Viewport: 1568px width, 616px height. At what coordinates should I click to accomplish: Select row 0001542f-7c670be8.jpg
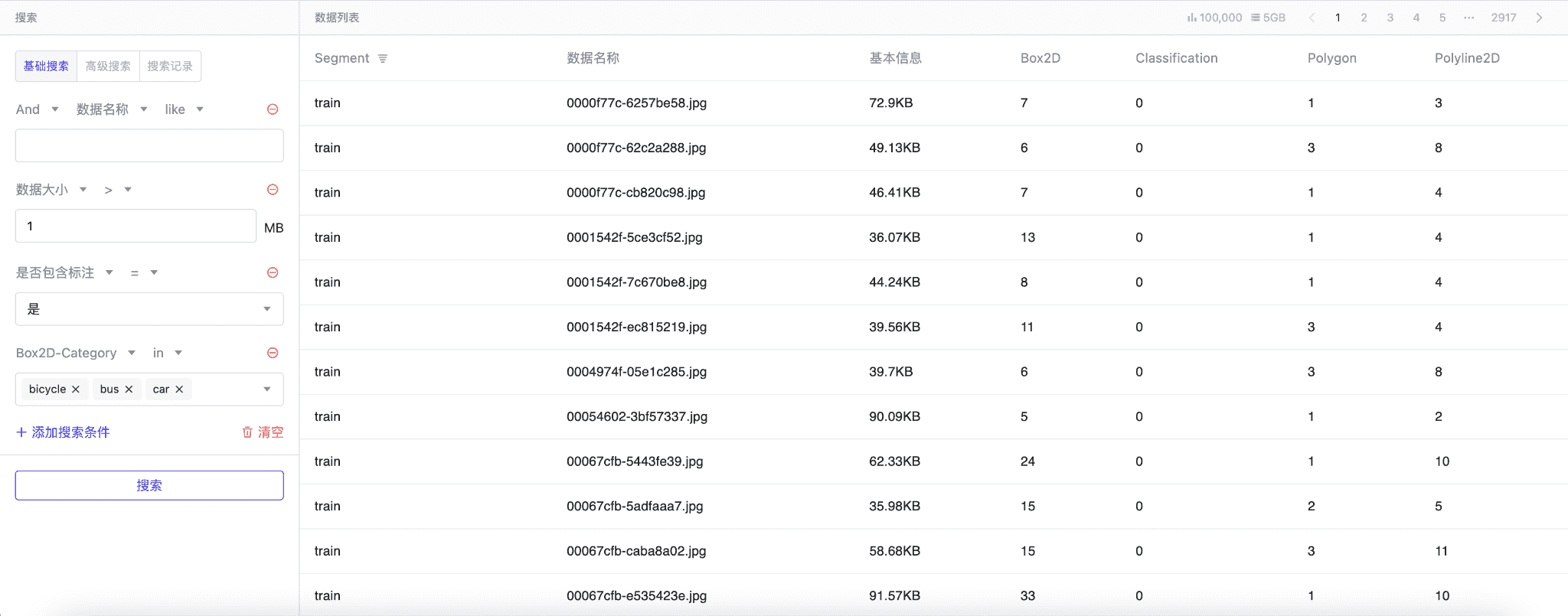click(x=933, y=282)
